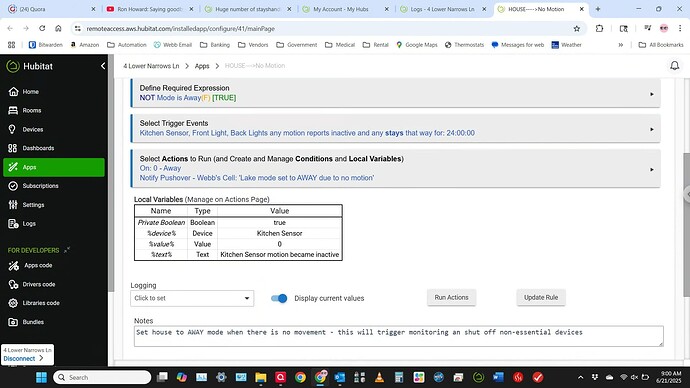The height and width of the screenshot is (388, 690).
Task: Switch to My Account - My Hubs tab
Action: 345,9
